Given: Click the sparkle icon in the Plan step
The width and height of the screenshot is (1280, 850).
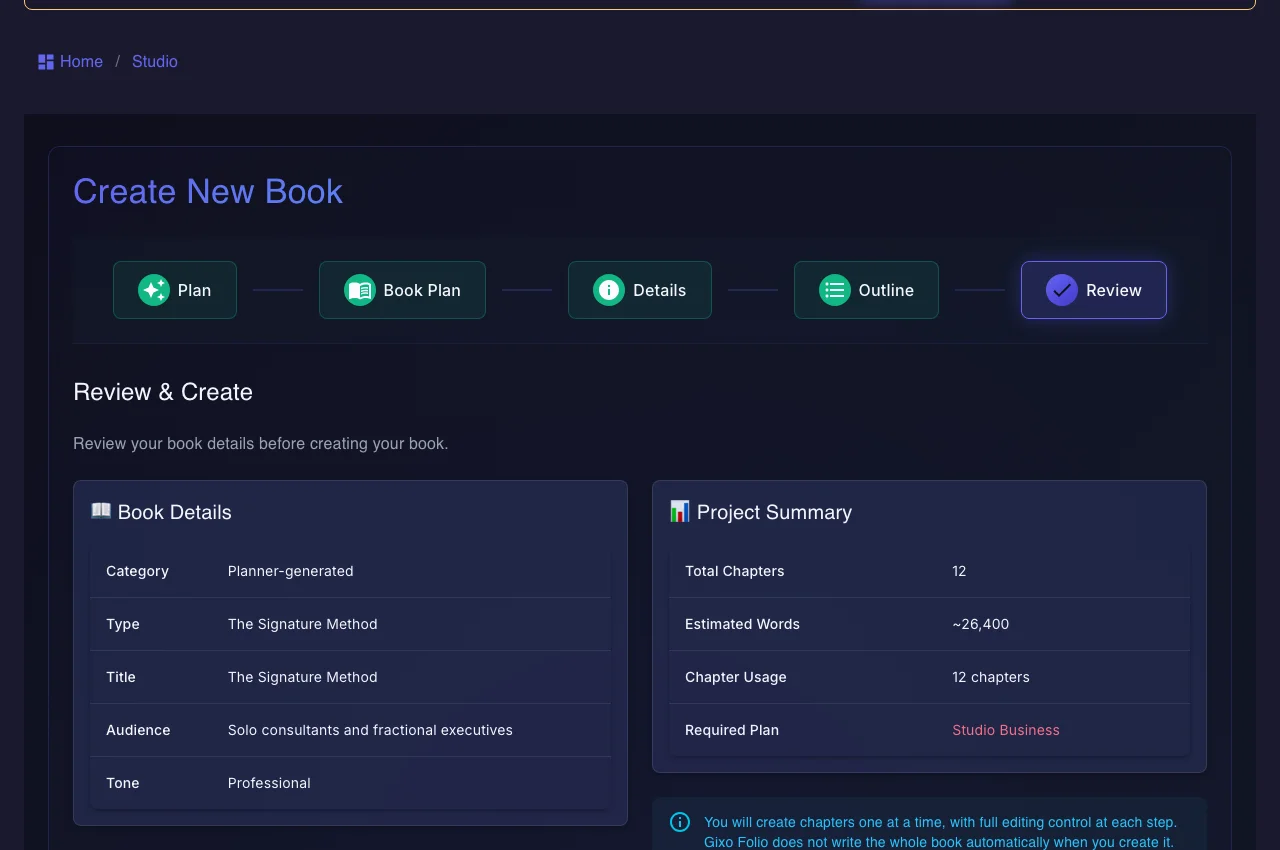Looking at the screenshot, I should click(154, 290).
